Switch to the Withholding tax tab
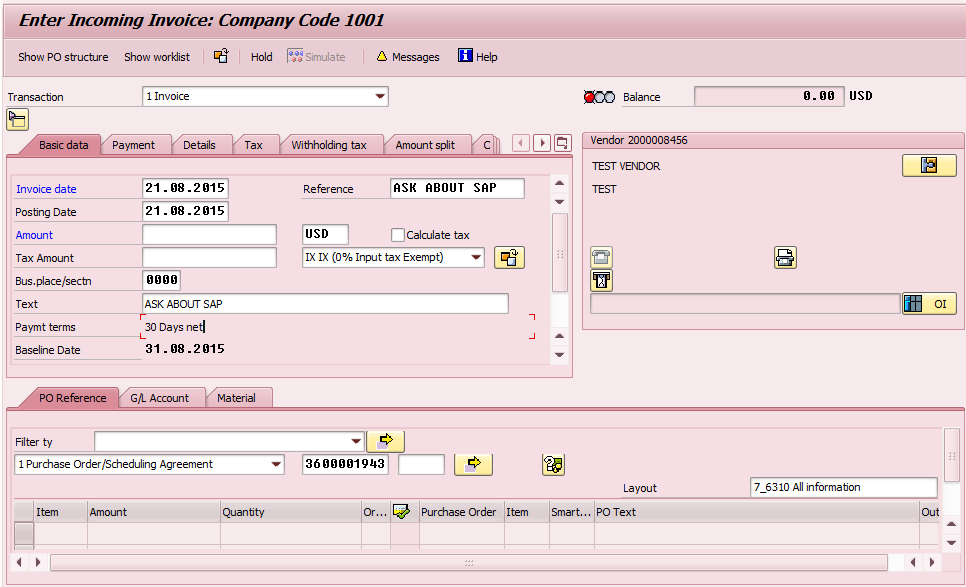The image size is (966, 587). point(332,144)
